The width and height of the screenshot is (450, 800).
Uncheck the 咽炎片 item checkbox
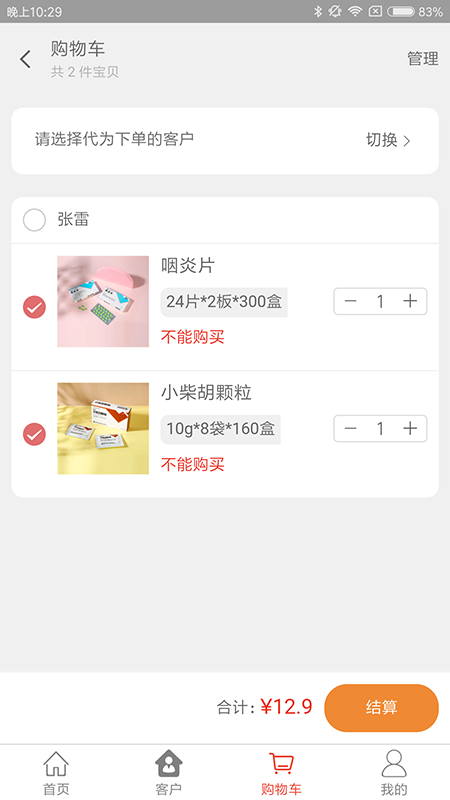[x=34, y=307]
